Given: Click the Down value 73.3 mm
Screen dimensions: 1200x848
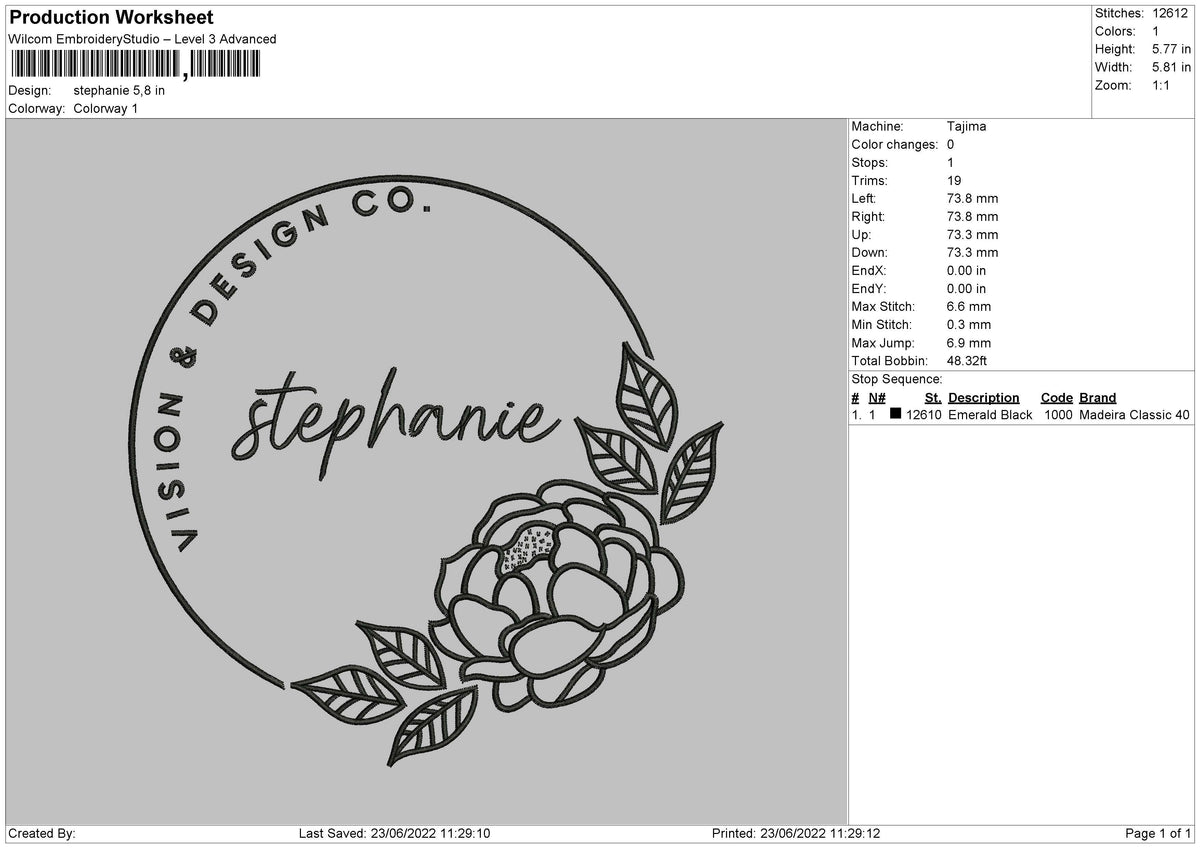Looking at the screenshot, I should point(972,253).
